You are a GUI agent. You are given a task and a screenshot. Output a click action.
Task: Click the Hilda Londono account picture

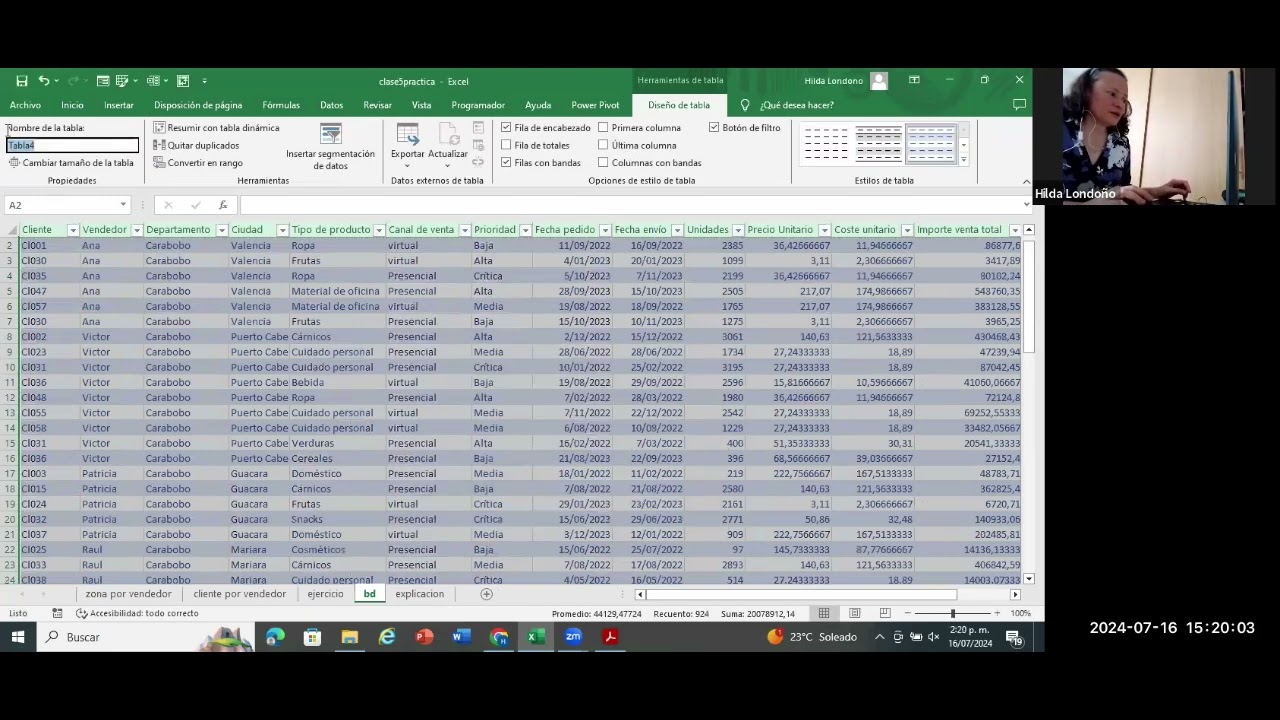pos(878,81)
